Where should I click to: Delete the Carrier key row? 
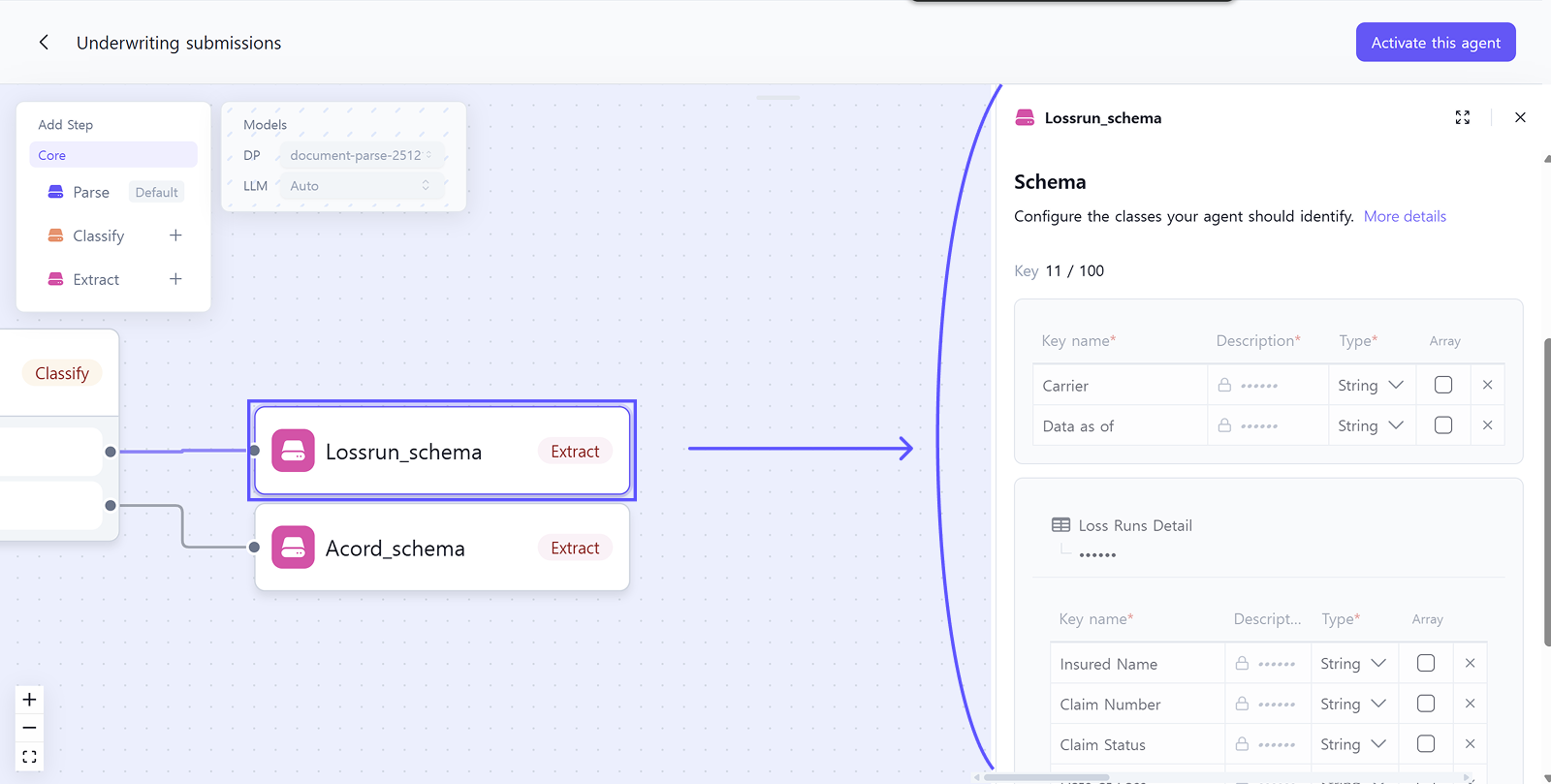point(1488,385)
